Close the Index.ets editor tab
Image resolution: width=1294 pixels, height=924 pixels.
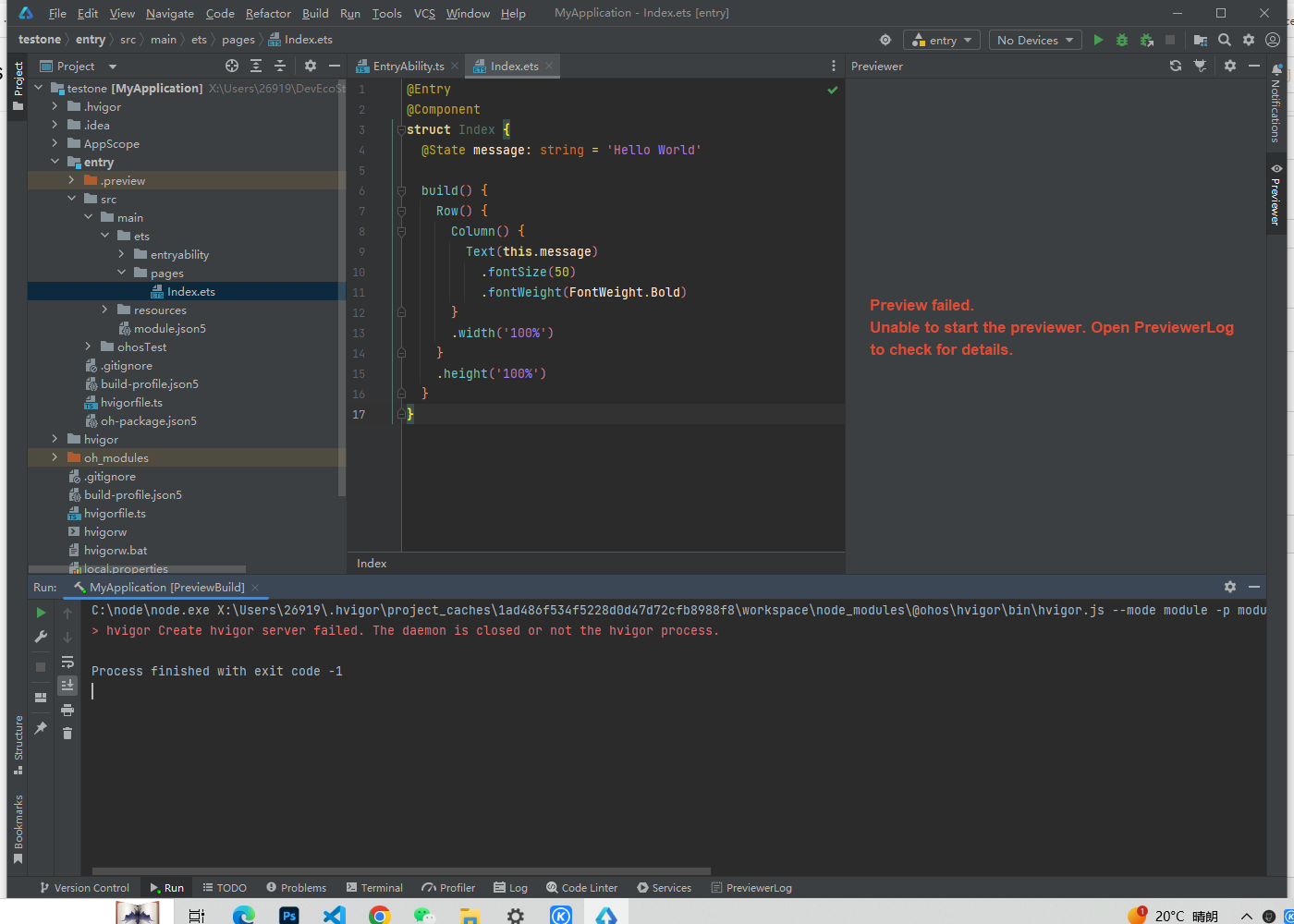click(549, 66)
